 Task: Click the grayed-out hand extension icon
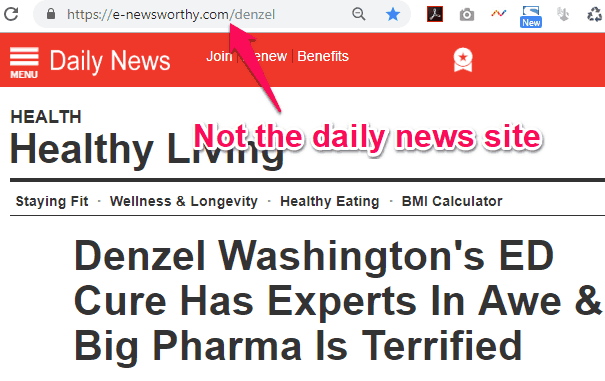(x=563, y=14)
